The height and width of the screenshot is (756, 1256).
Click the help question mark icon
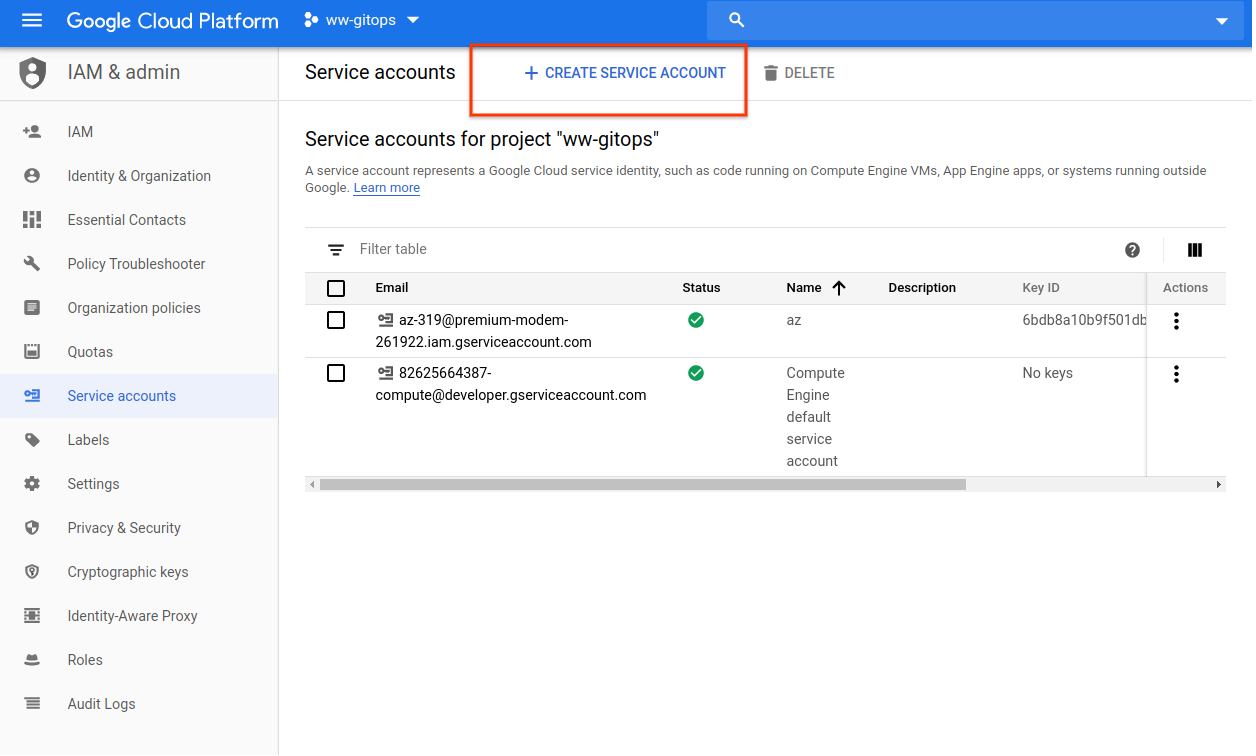[1132, 250]
